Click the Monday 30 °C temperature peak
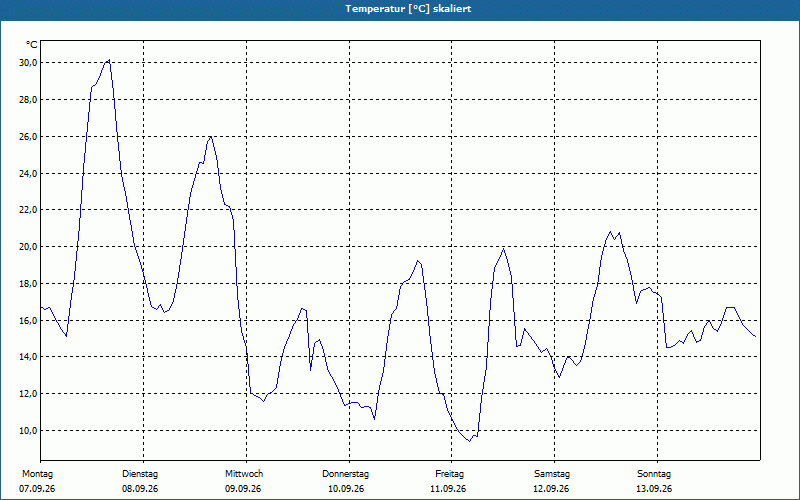Image resolution: width=800 pixels, height=500 pixels. tap(109, 60)
